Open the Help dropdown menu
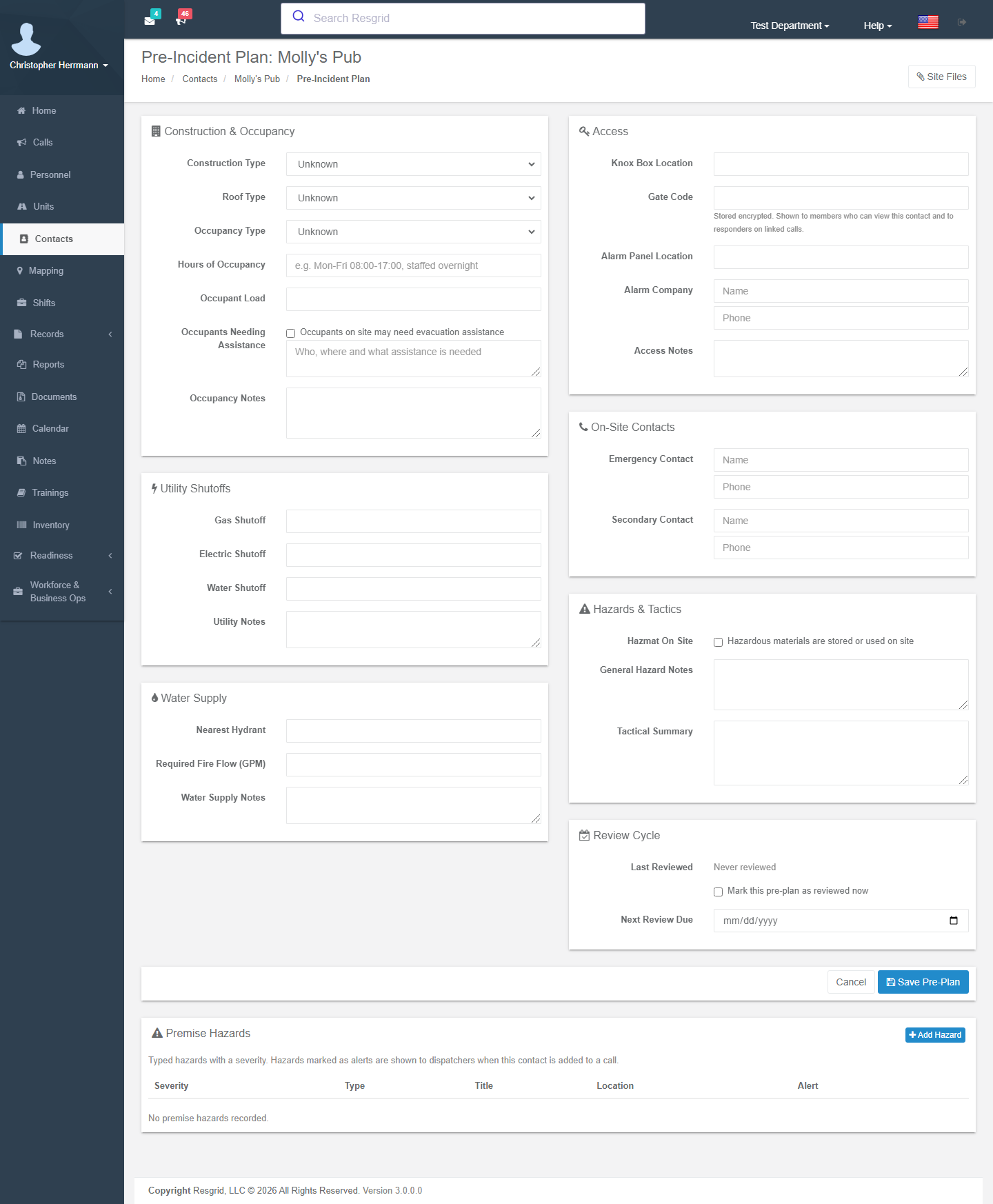The height and width of the screenshot is (1204, 993). click(878, 26)
